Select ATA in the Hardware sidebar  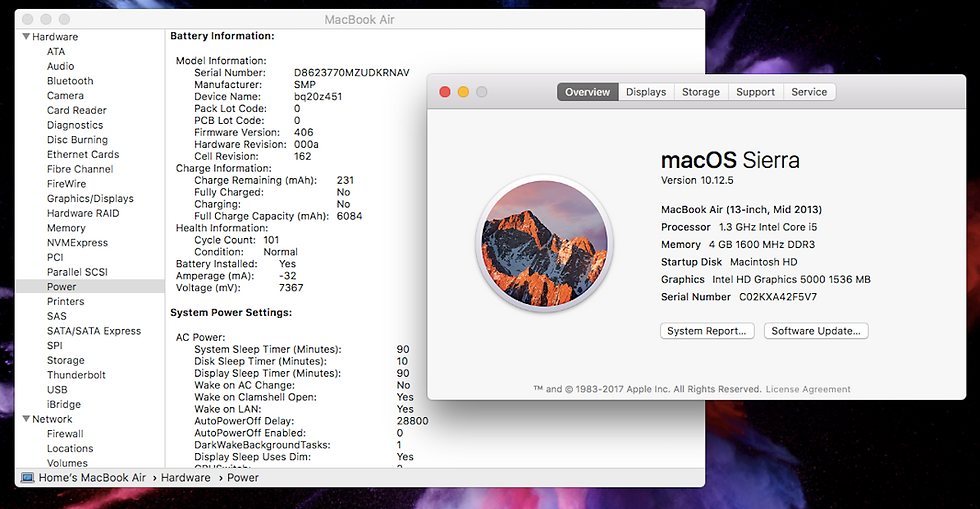pos(56,52)
